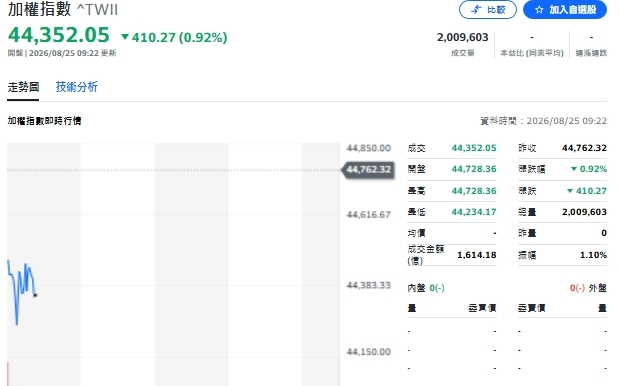Click the red volume bar at chart bottom

(8, 373)
